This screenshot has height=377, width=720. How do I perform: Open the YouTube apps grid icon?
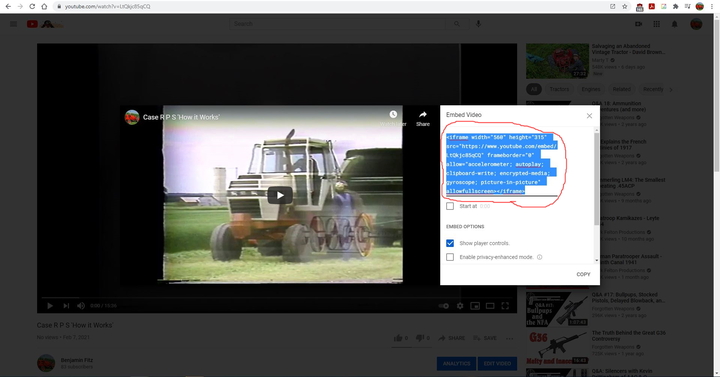(657, 24)
